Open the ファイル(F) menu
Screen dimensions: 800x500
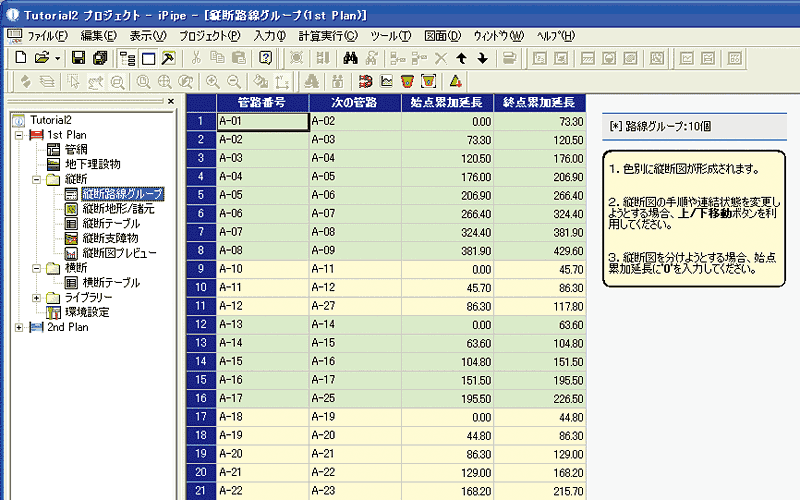[x=47, y=36]
